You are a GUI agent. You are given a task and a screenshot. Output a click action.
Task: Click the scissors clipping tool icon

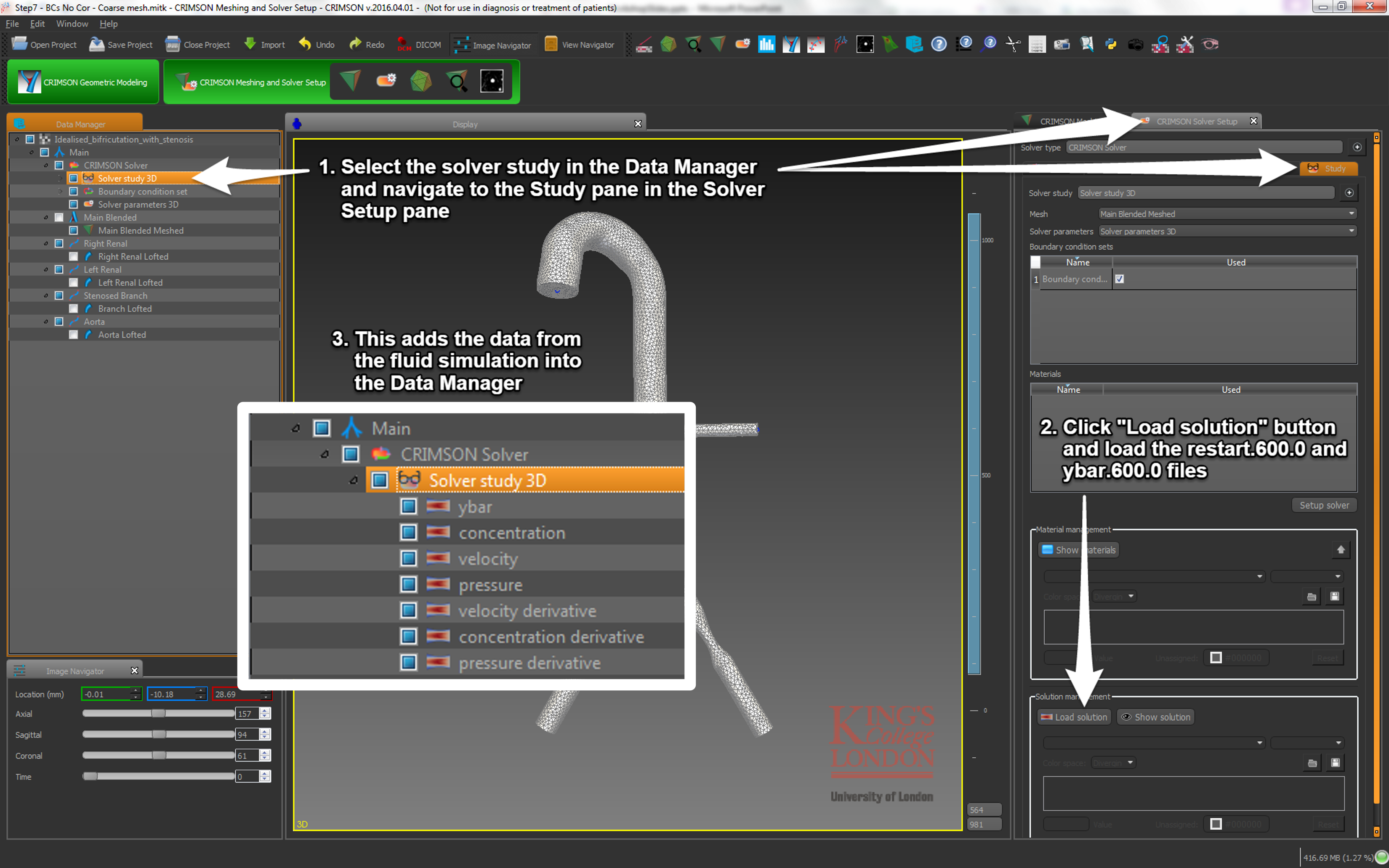click(1013, 44)
